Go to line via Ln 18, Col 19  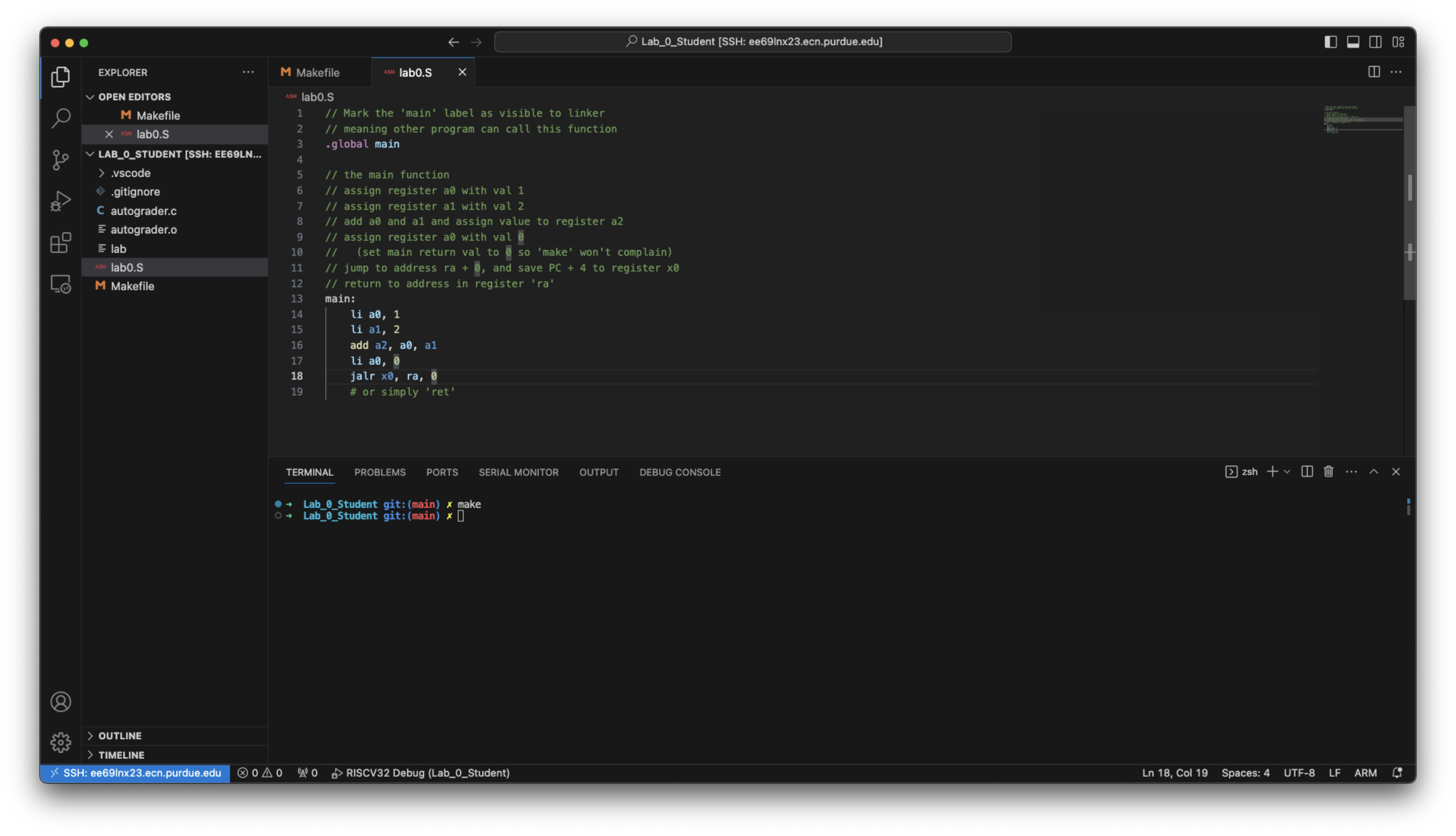coord(1174,773)
